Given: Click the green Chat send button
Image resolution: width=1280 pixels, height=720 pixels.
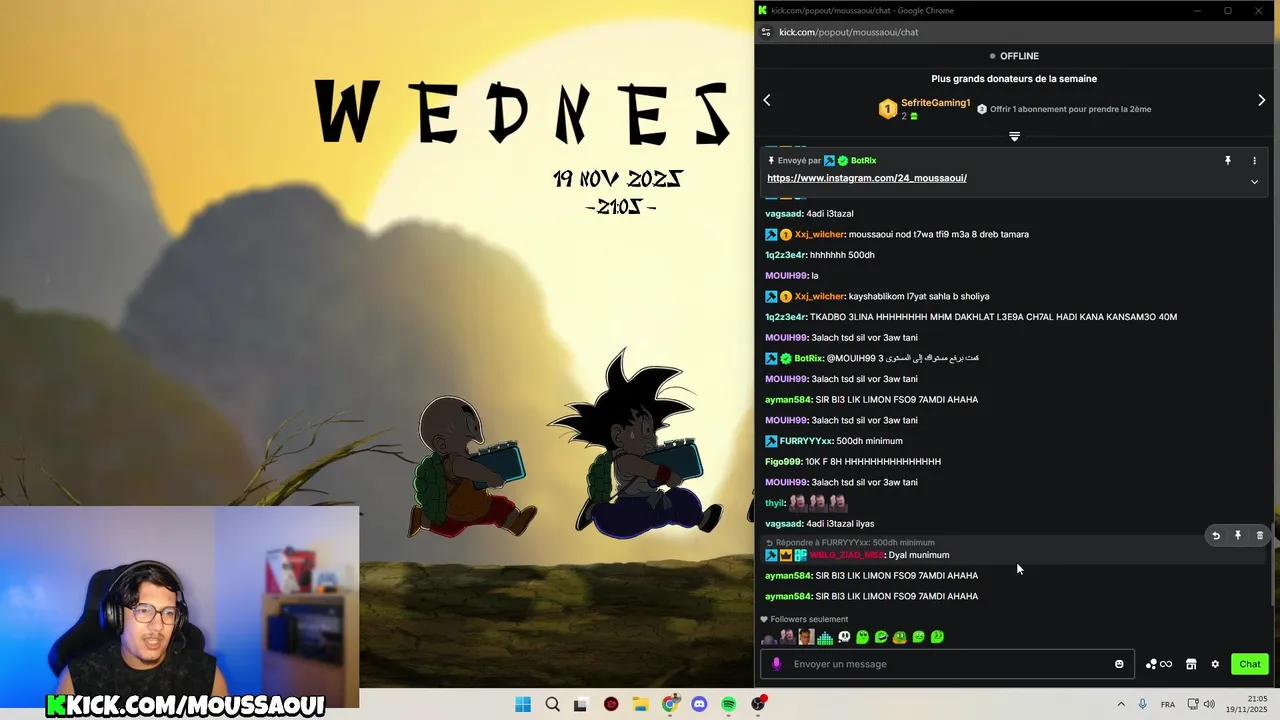Looking at the screenshot, I should pos(1250,664).
